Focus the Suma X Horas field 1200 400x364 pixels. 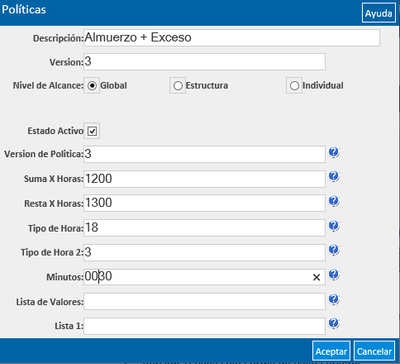204,179
